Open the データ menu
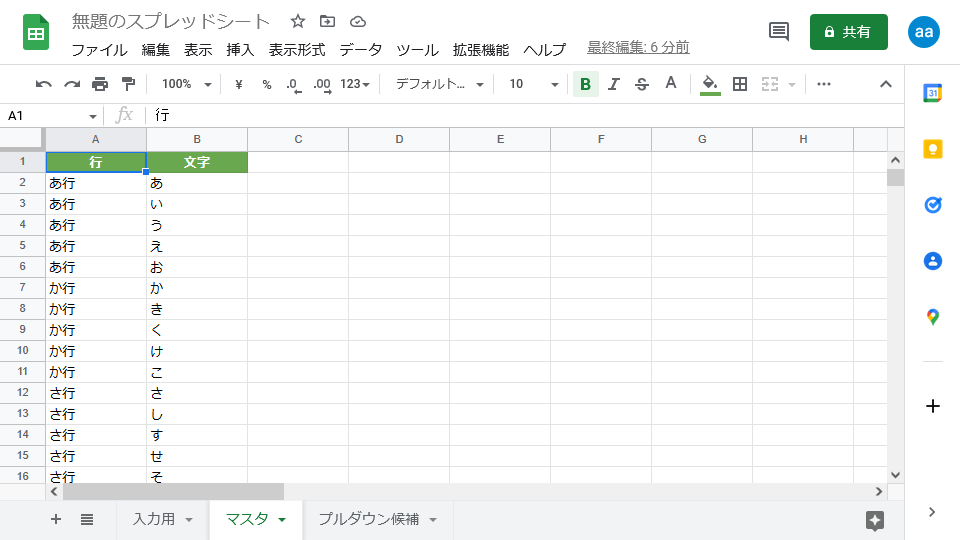The image size is (960, 540). tap(360, 49)
